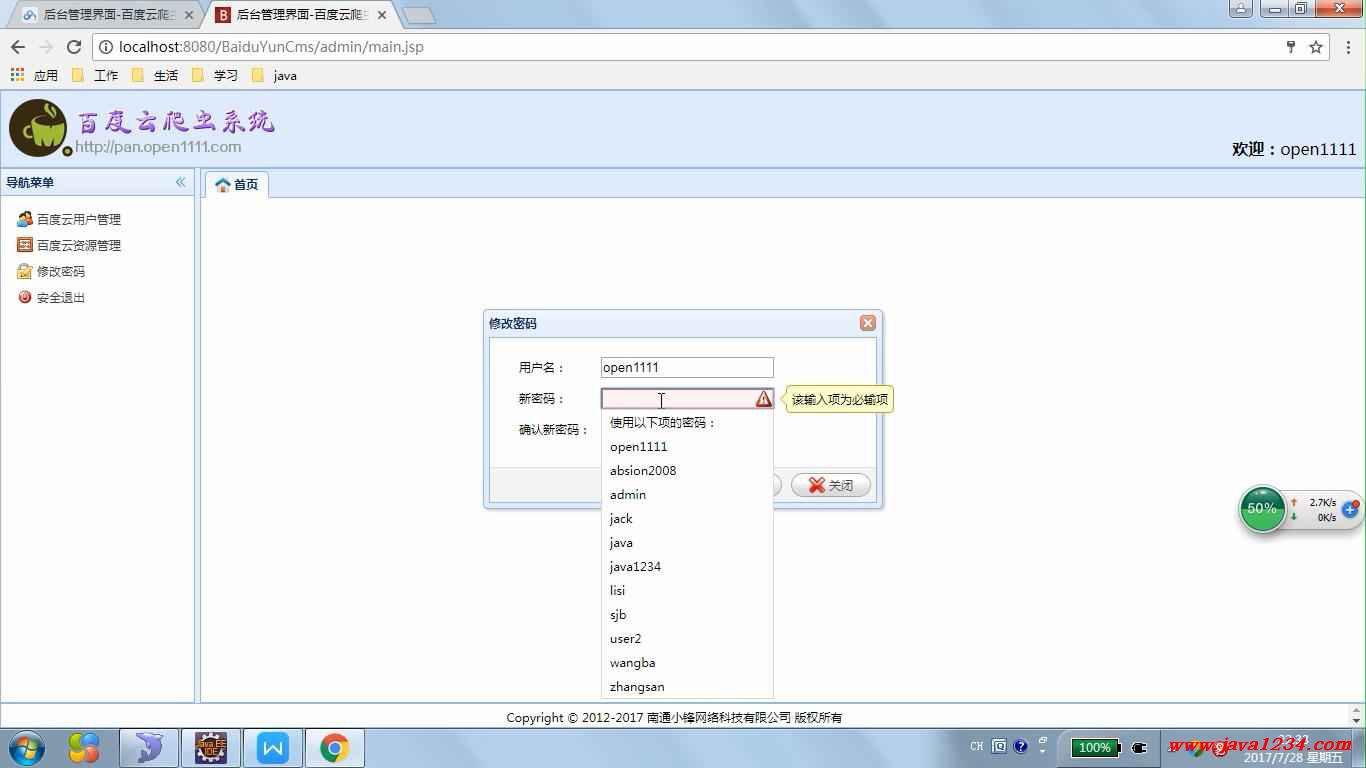Click the http://pan.open1111.com link text
The width and height of the screenshot is (1366, 768).
pyautogui.click(x=158, y=147)
